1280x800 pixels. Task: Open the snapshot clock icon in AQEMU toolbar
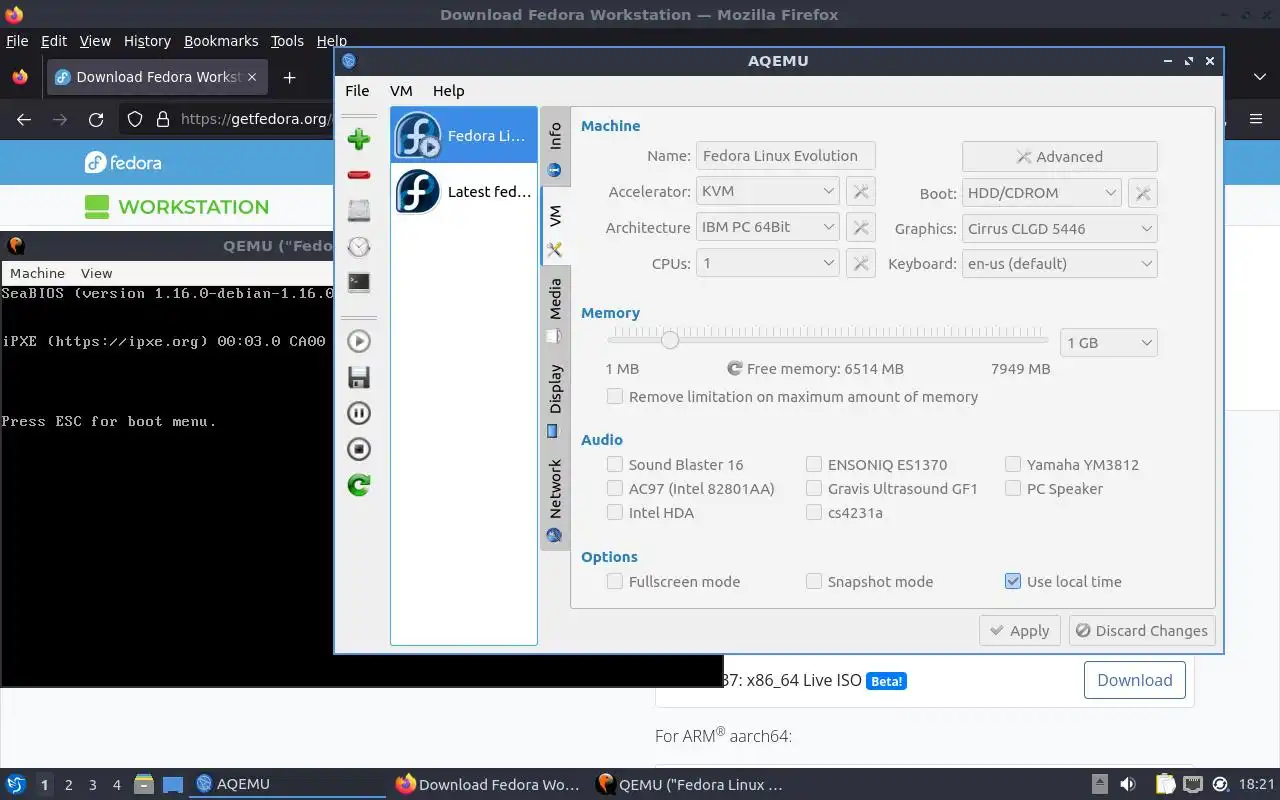click(359, 247)
